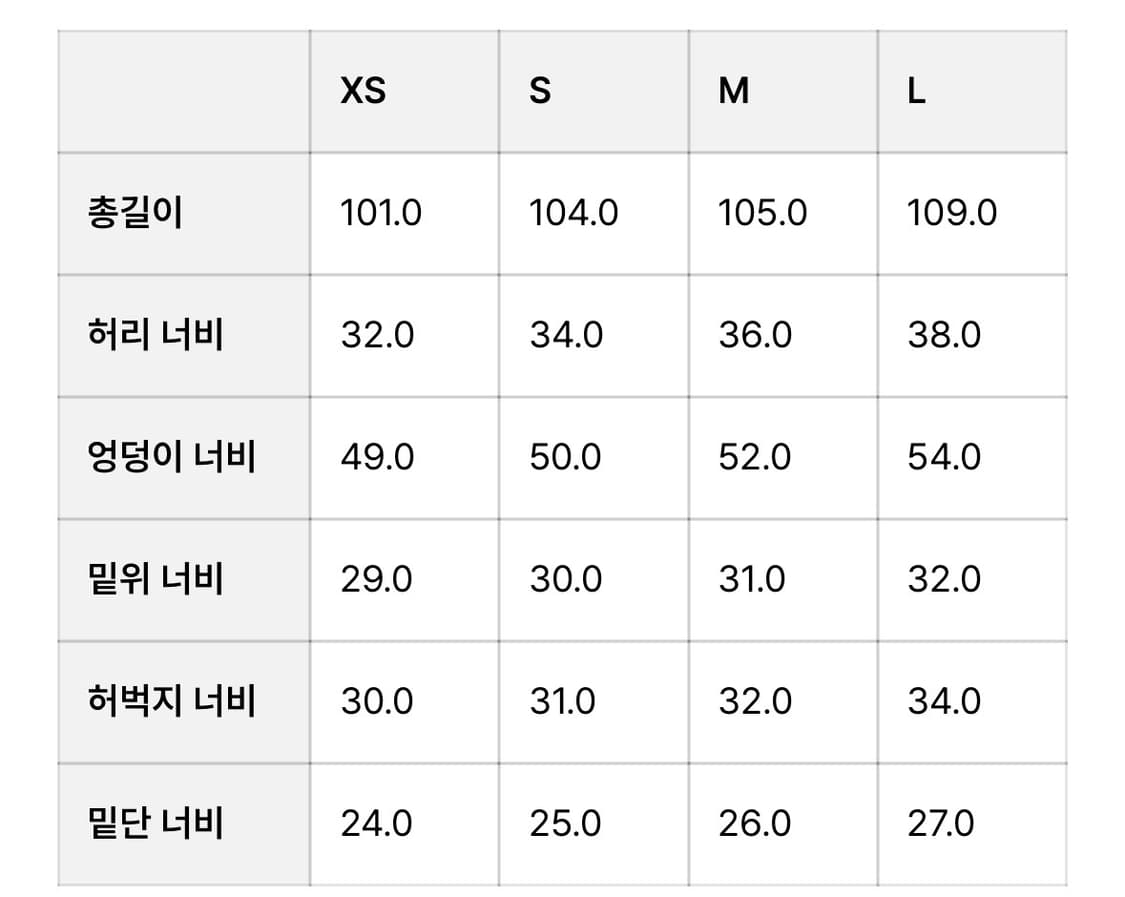Click 허벅지 너비 value for size S
Screen dimensions: 1125x897
pyautogui.click(x=562, y=701)
